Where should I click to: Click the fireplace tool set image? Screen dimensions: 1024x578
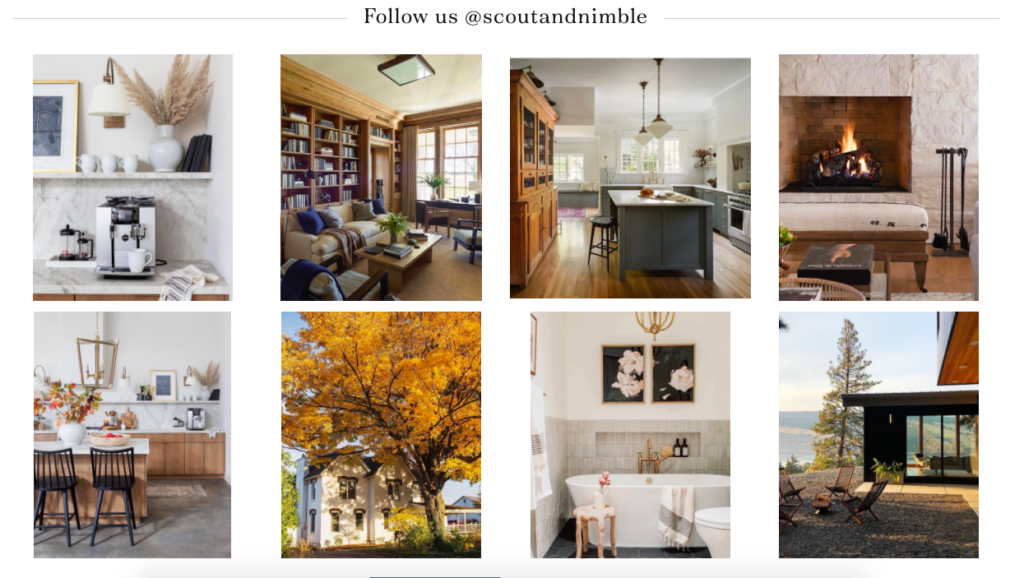pos(952,199)
